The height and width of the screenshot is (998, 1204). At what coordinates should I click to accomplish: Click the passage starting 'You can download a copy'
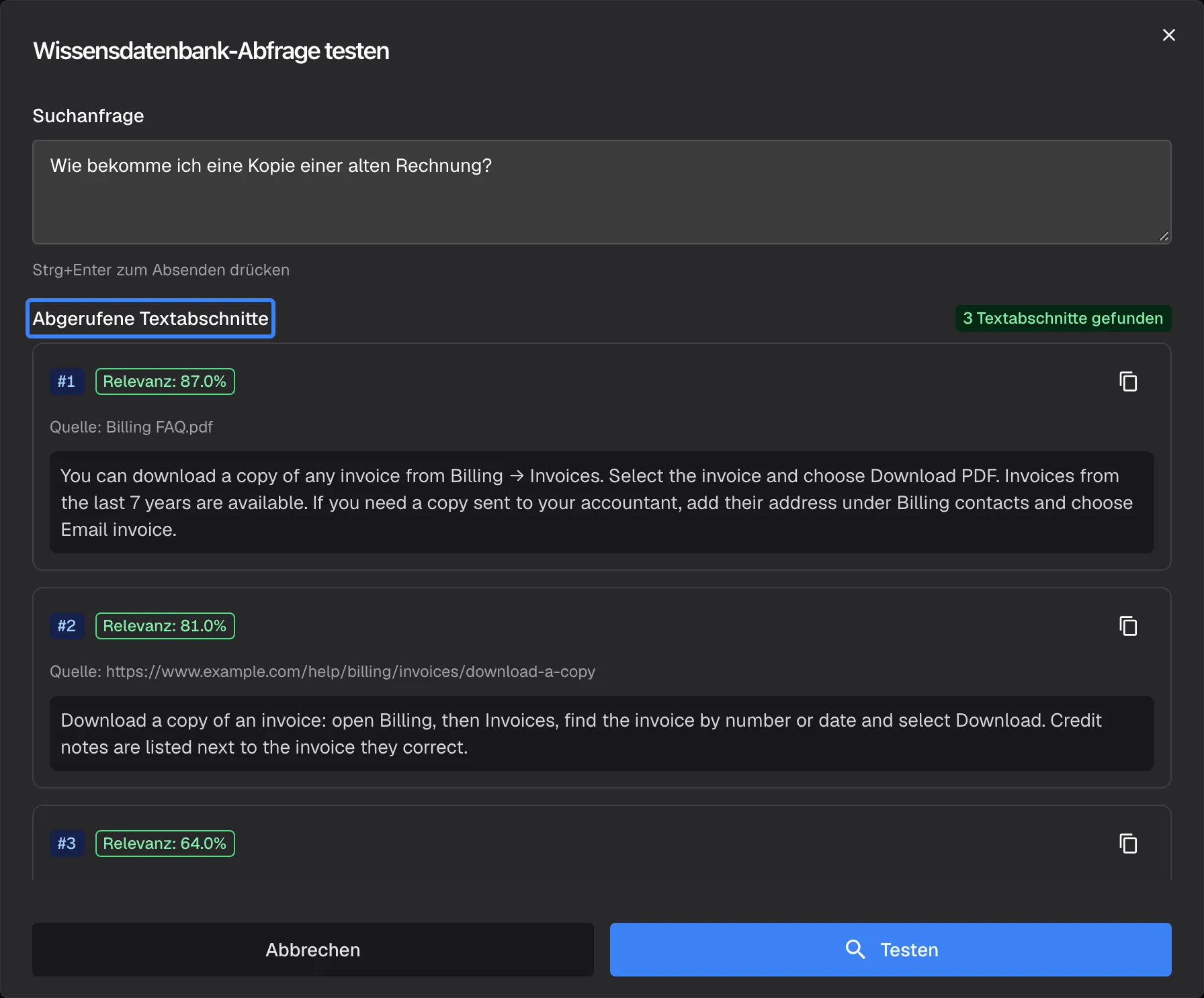coord(602,502)
